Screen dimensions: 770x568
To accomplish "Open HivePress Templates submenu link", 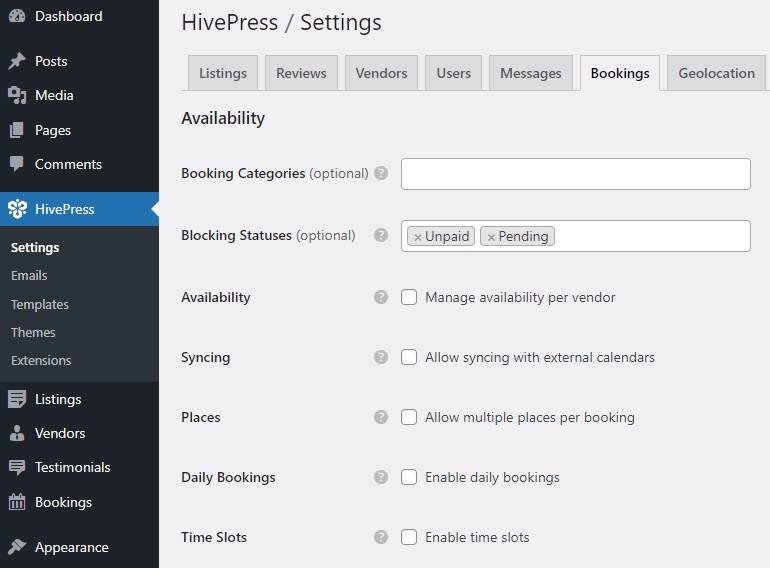I will tap(40, 304).
